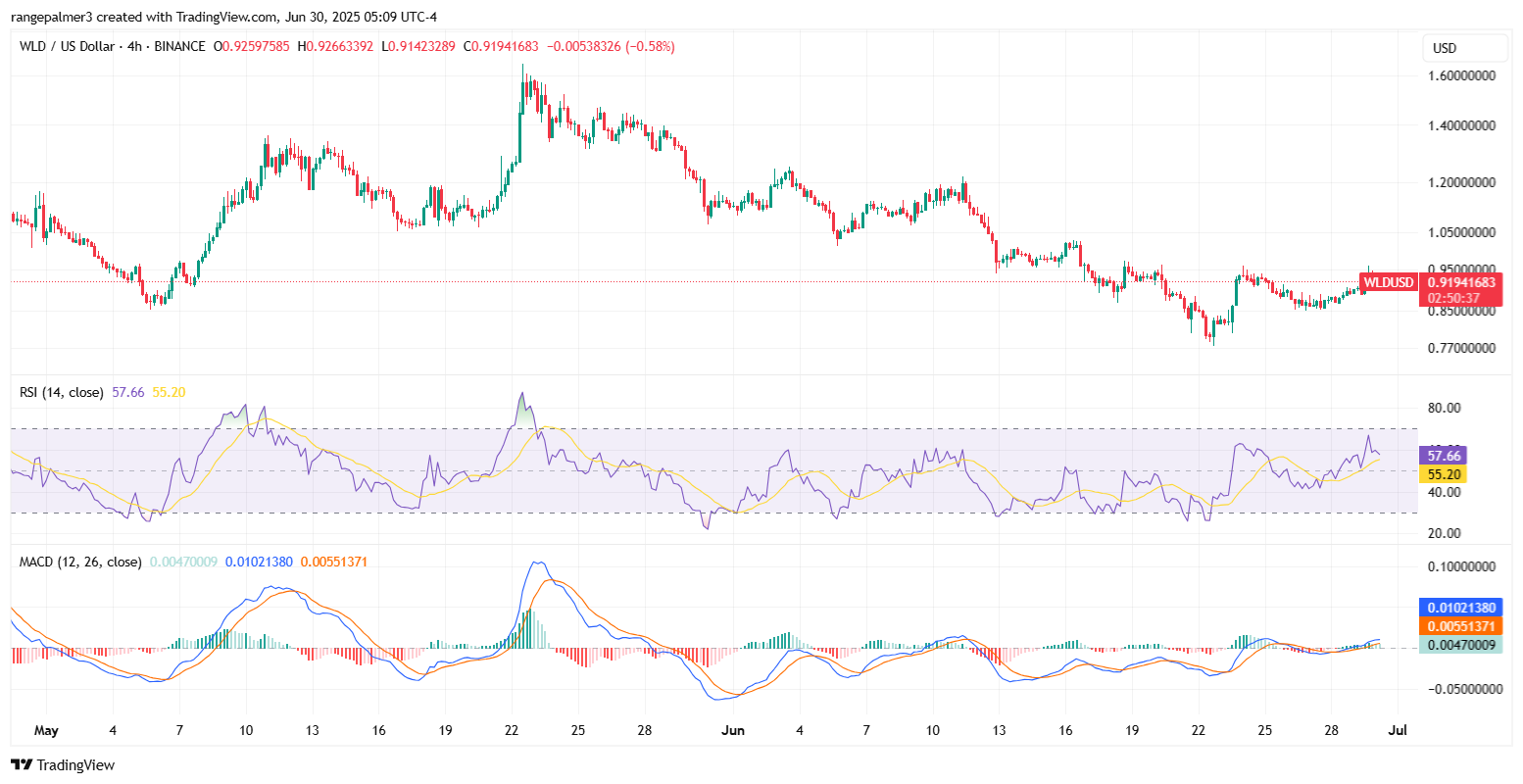This screenshot has height=784, width=1523.
Task: Click the May label on the time axis
Action: click(x=46, y=730)
